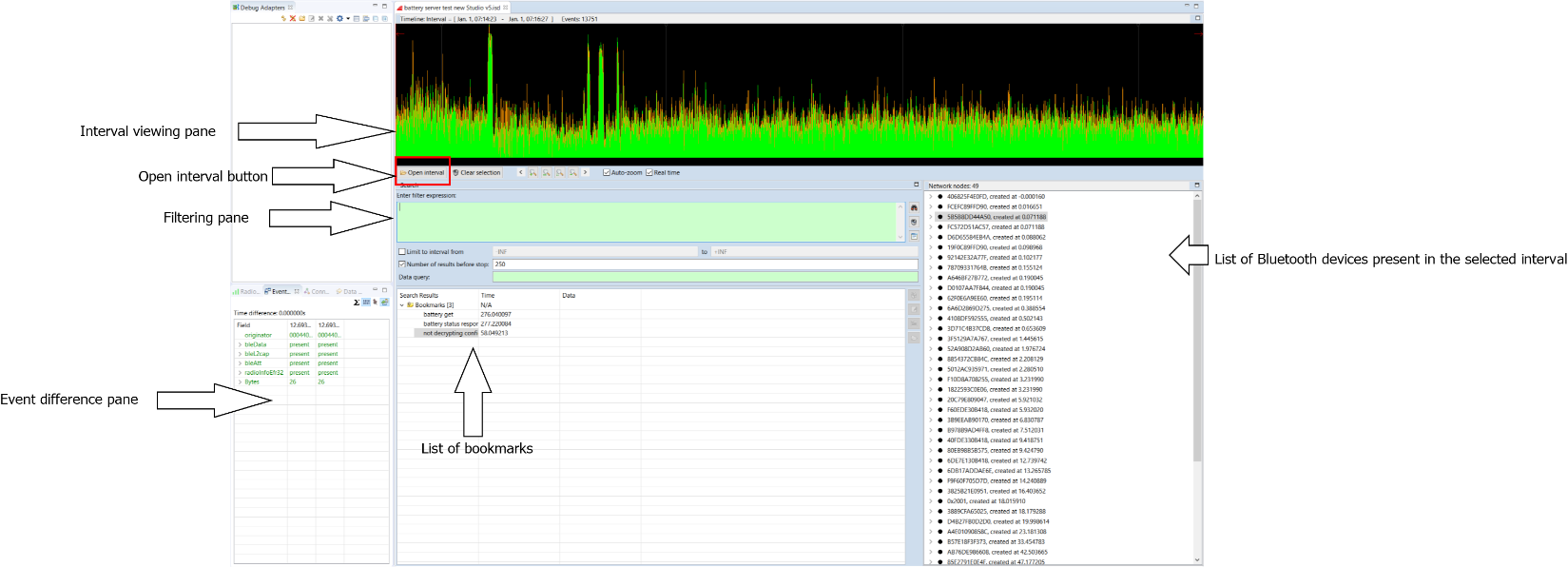Click the gear settings icon in Debug Adapters
Screen dimensions: 1568x567
(x=339, y=19)
